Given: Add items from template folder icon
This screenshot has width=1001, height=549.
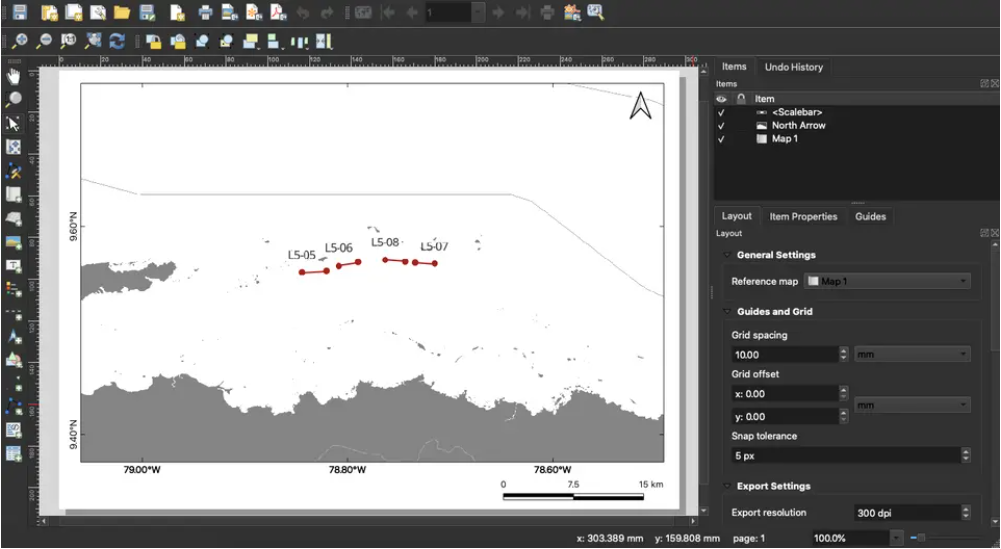Looking at the screenshot, I should tap(122, 12).
